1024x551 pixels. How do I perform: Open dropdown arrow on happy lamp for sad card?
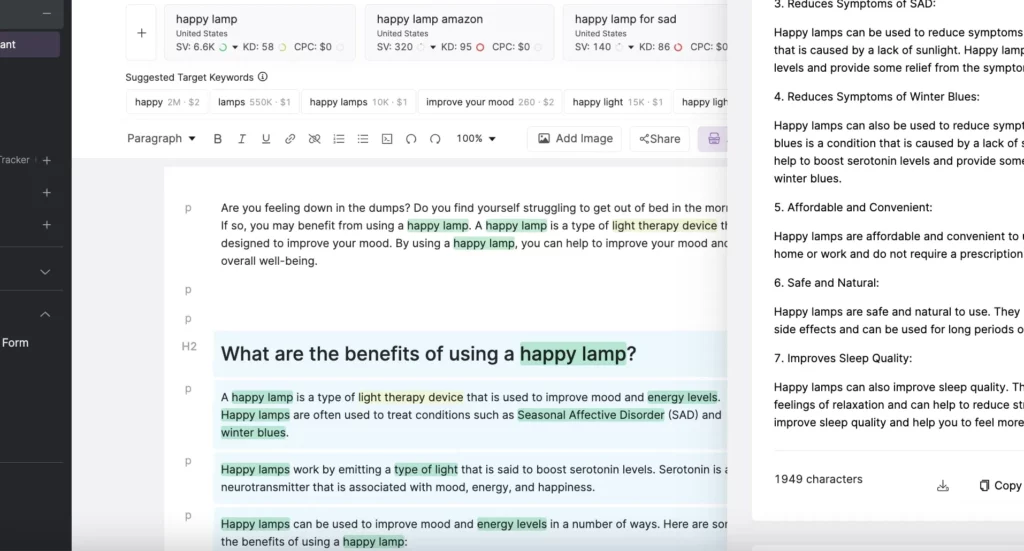(630, 47)
